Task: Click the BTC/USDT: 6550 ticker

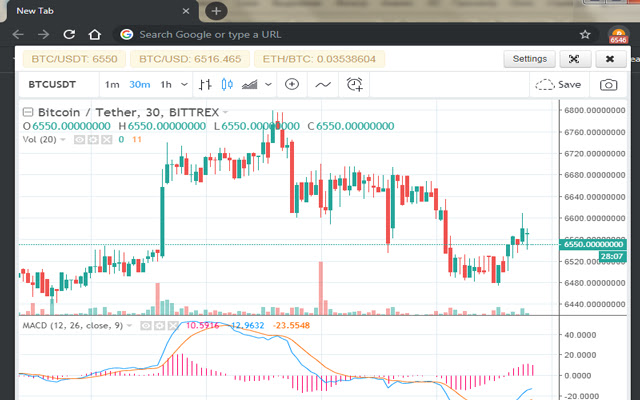Action: point(74,59)
